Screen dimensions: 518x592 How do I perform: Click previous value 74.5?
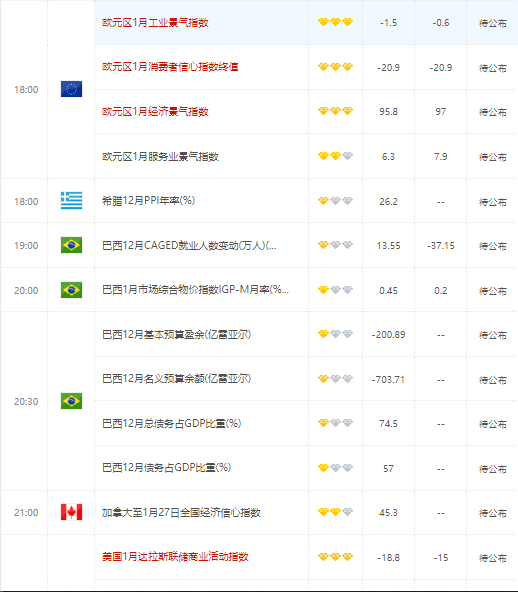point(388,424)
